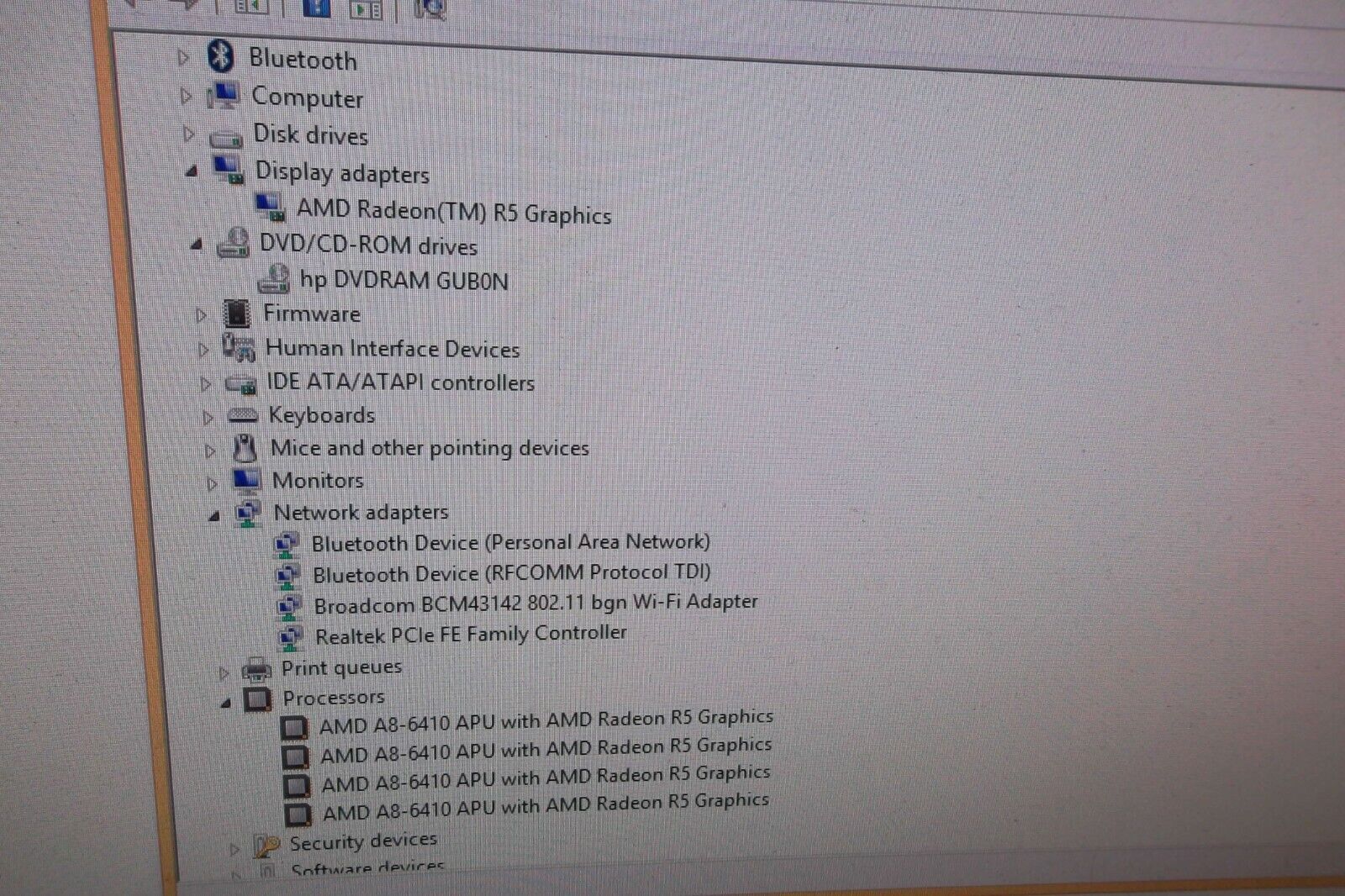
Task: Expand the Monitors node
Action: coord(212,483)
